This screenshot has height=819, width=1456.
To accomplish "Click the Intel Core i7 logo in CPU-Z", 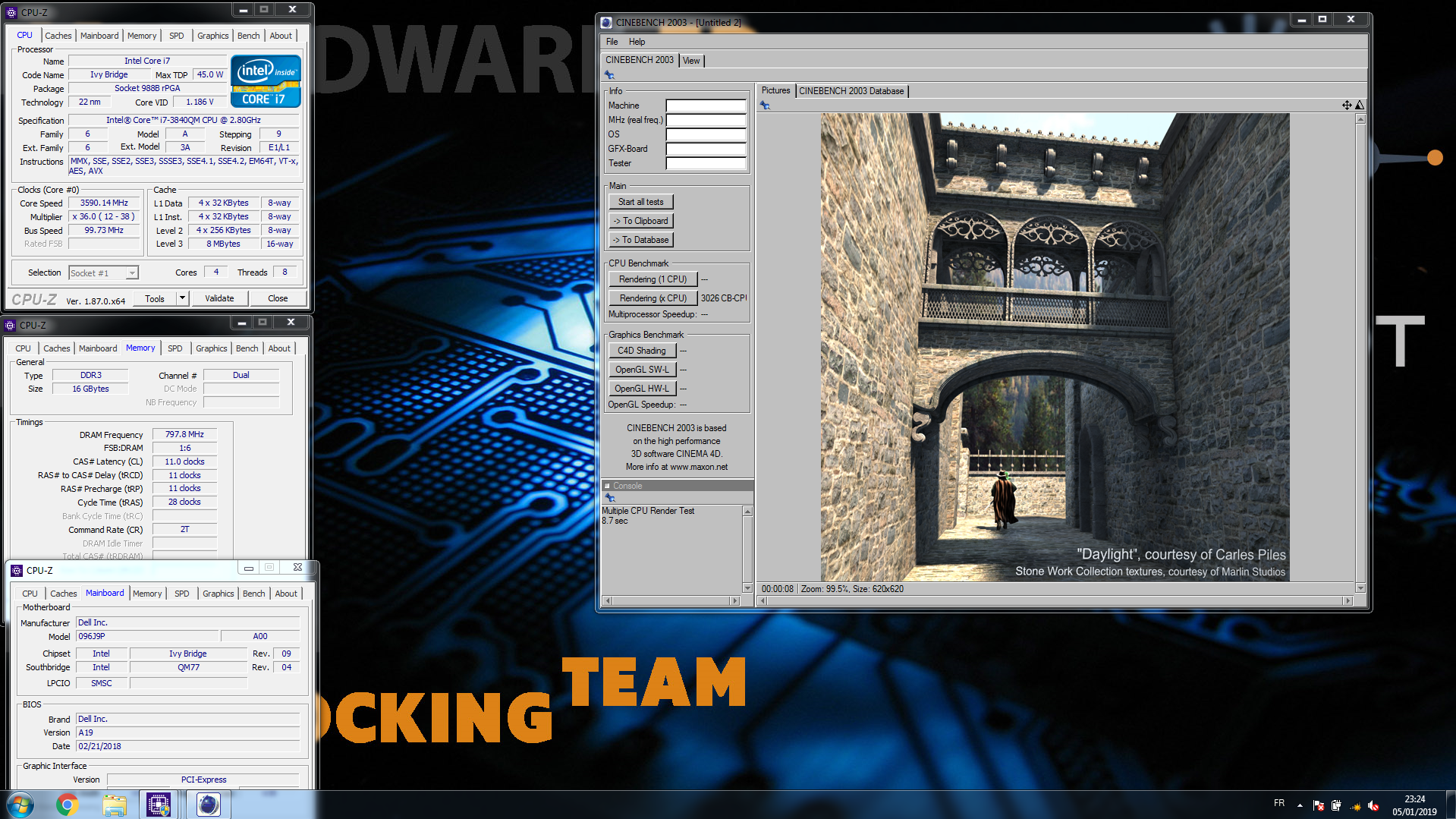I will [266, 81].
